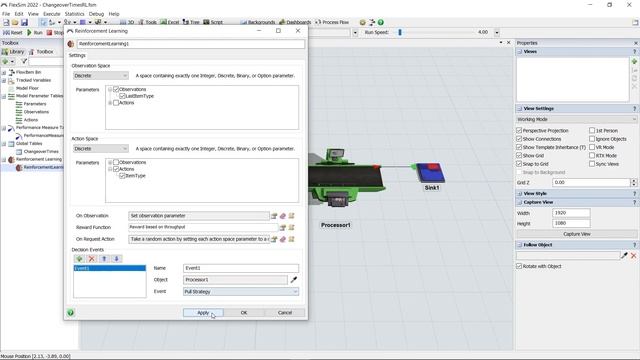Open the Execute menu

coord(51,14)
